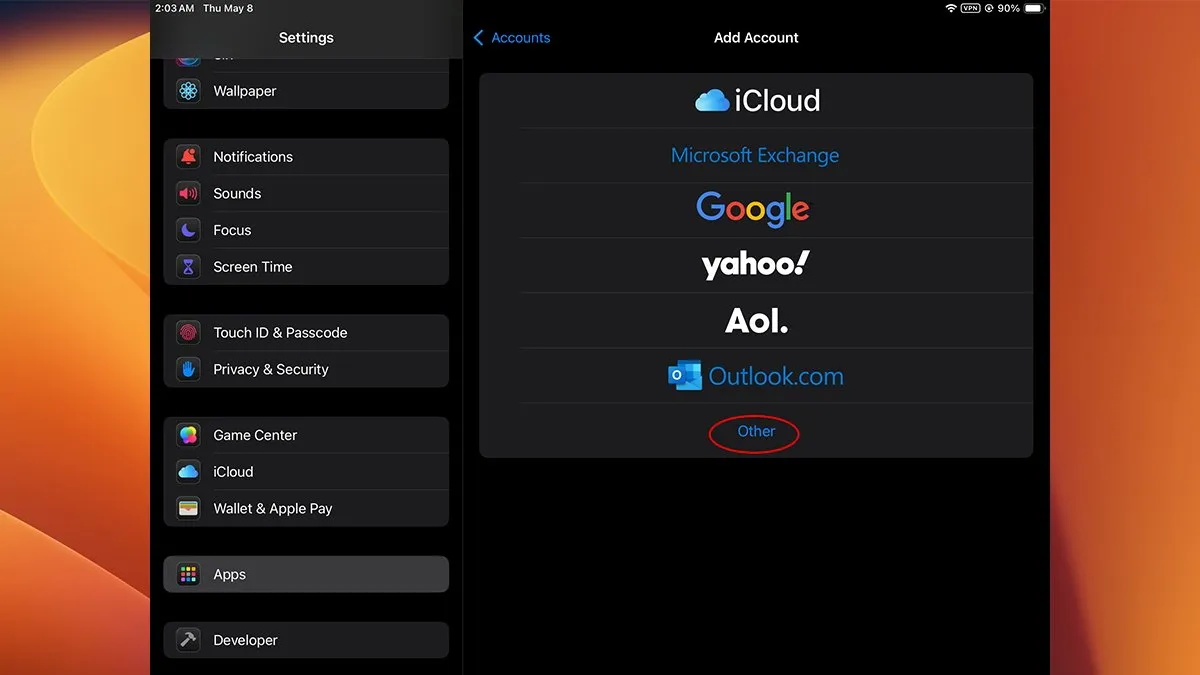Choose Yahoo for the new account
The width and height of the screenshot is (1200, 675).
coord(754,263)
